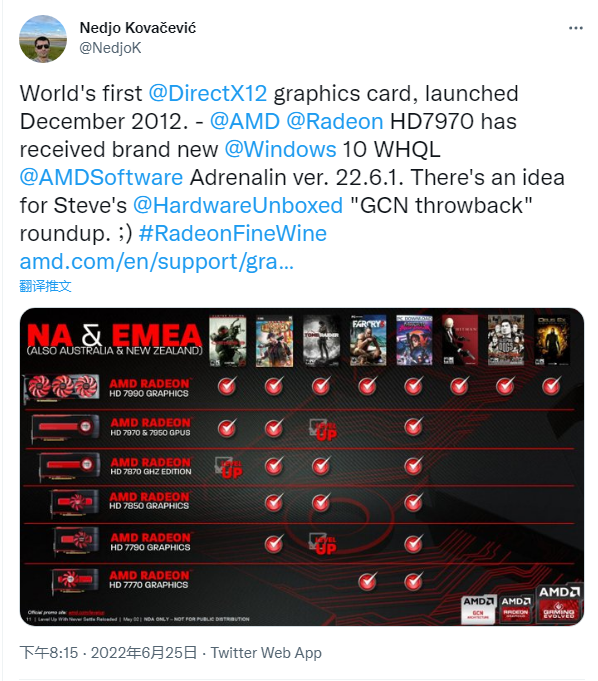598x681 pixels.
Task: Open the @NedjoK handle link
Action: tap(110, 48)
